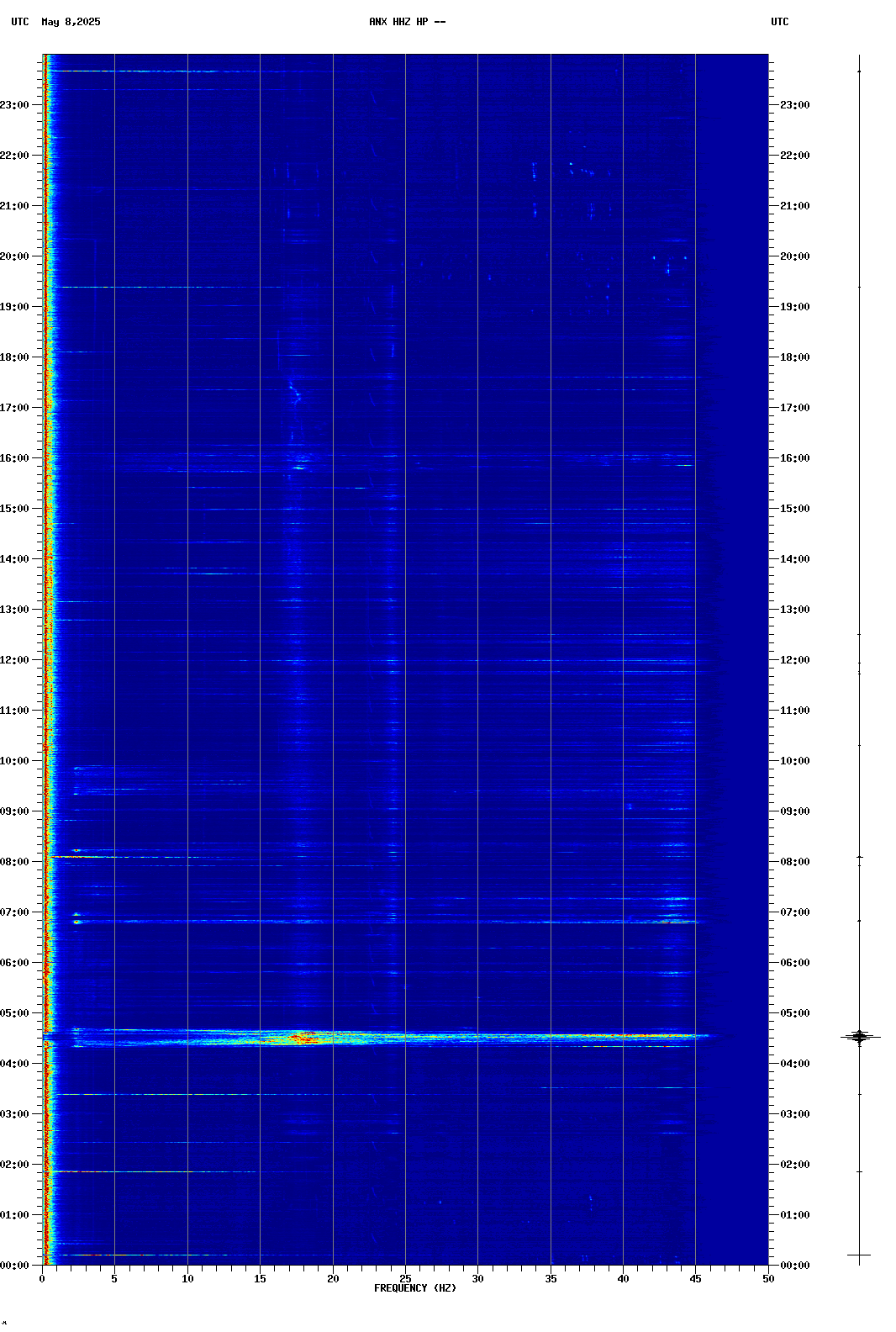Click the 'FREQUENCY (HZ)' axis title
The image size is (896, 1332).
[415, 1288]
